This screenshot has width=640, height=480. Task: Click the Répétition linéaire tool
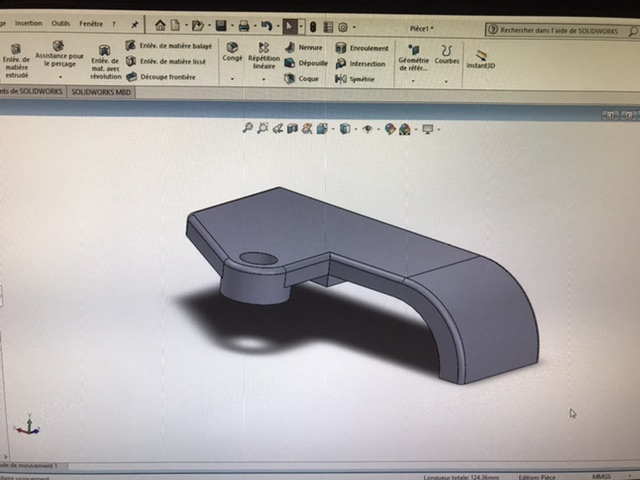click(264, 57)
